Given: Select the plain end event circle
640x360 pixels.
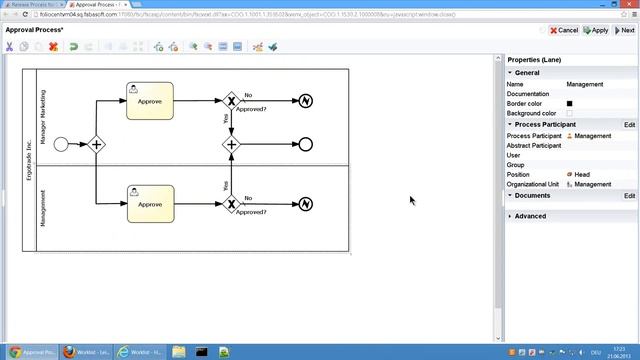Looking at the screenshot, I should (306, 144).
